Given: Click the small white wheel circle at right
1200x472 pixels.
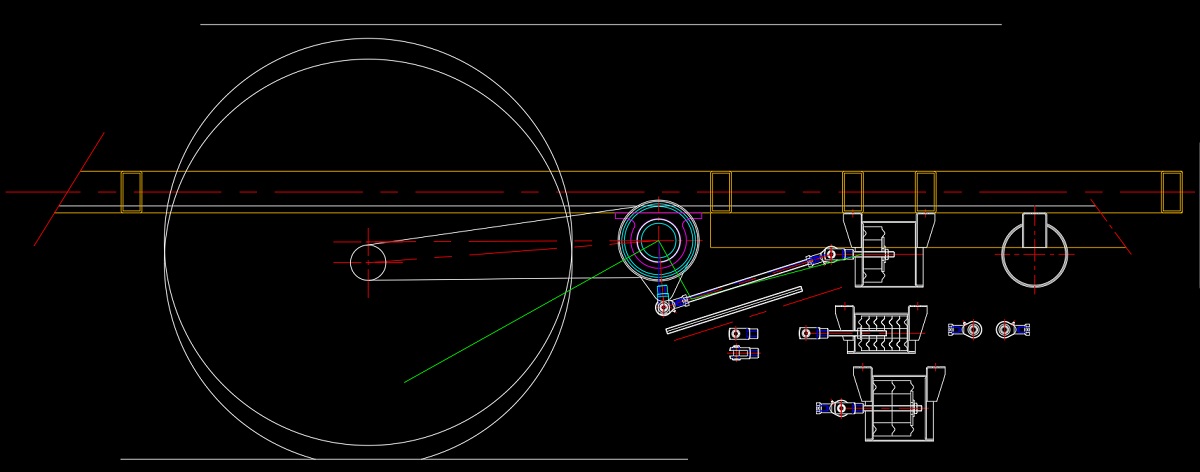Looking at the screenshot, I should [x=1034, y=257].
